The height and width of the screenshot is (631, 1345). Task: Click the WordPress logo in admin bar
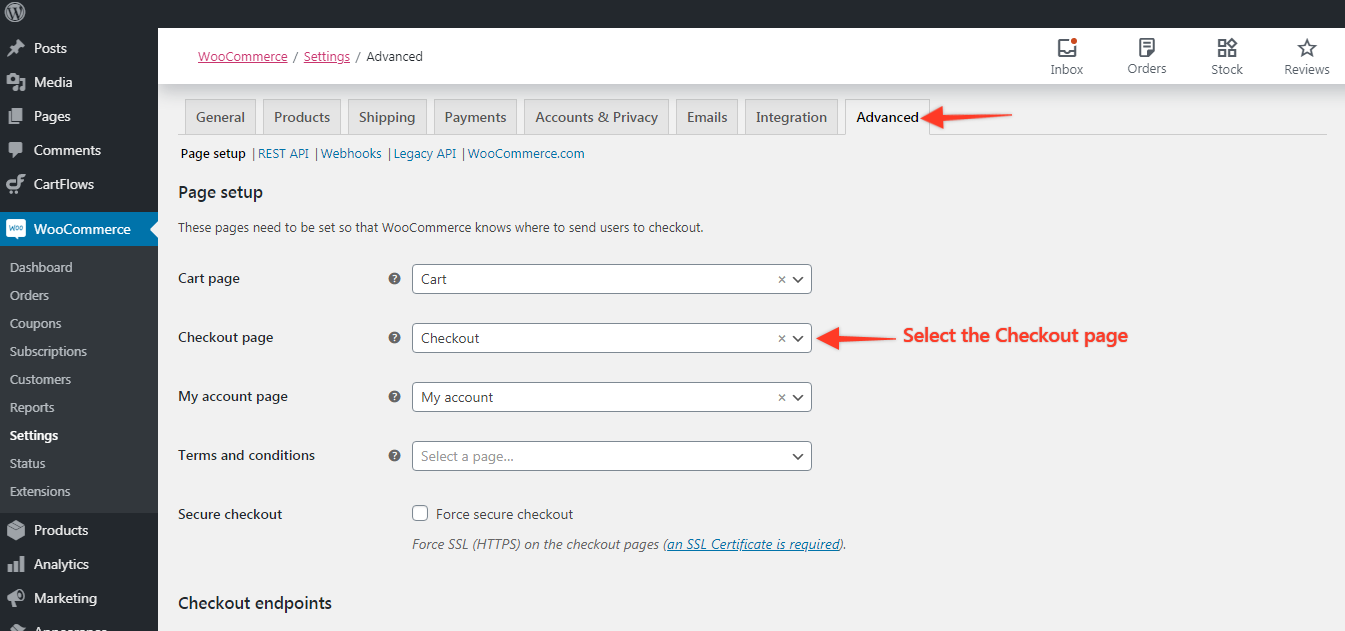16,13
